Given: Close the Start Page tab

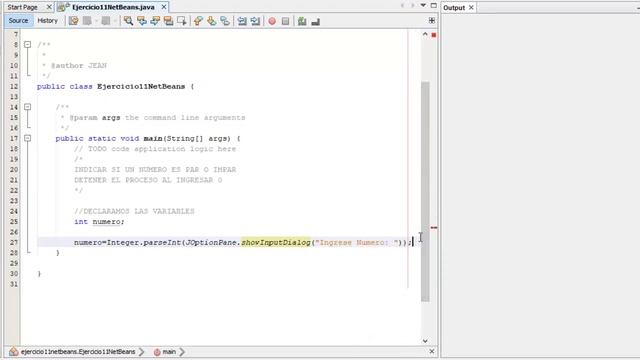Looking at the screenshot, I should [49, 7].
